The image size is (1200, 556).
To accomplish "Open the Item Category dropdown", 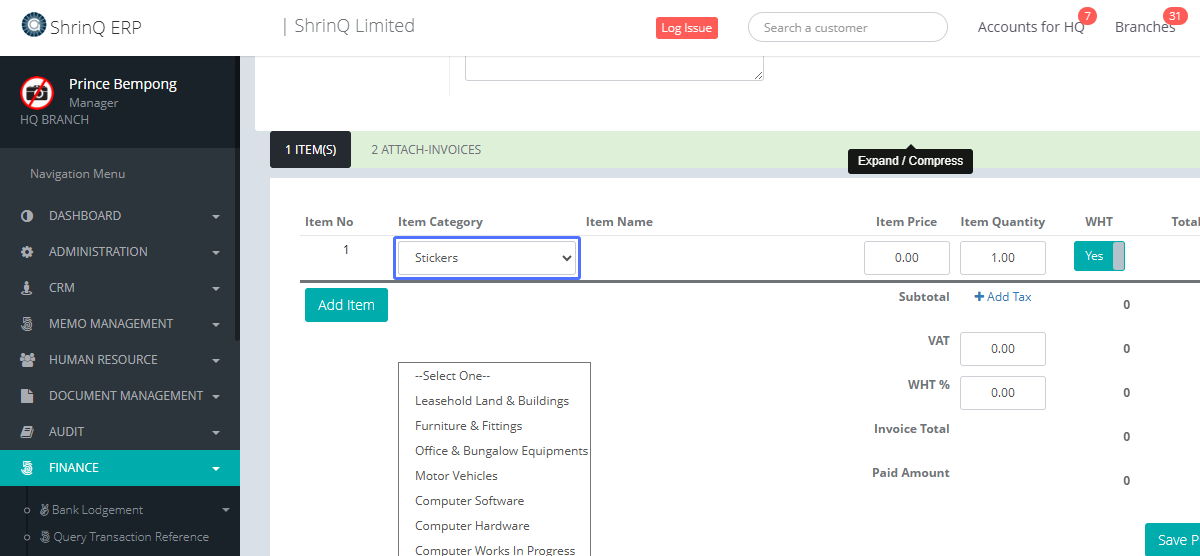I will point(486,258).
